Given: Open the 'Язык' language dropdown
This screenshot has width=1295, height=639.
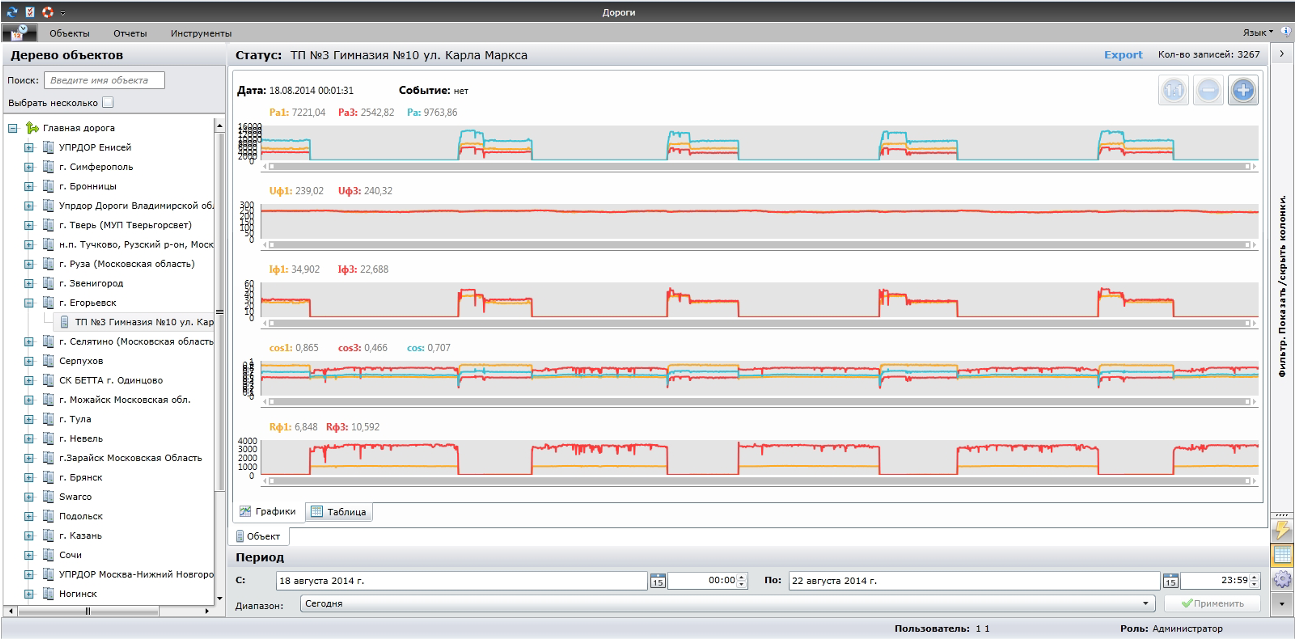Looking at the screenshot, I should pyautogui.click(x=1258, y=33).
